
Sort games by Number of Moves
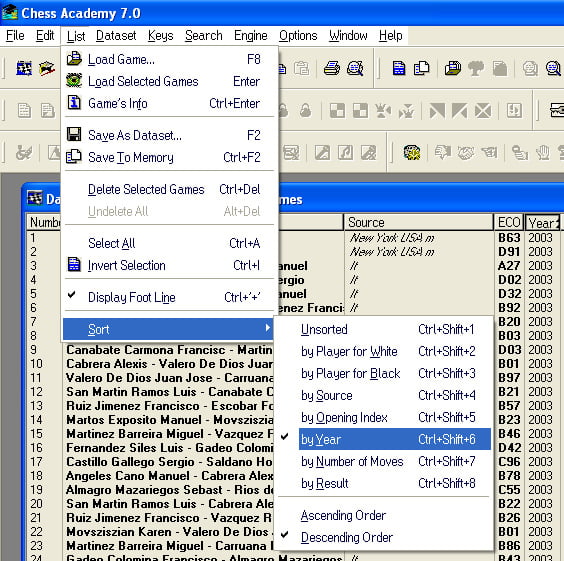pyautogui.click(x=385, y=461)
